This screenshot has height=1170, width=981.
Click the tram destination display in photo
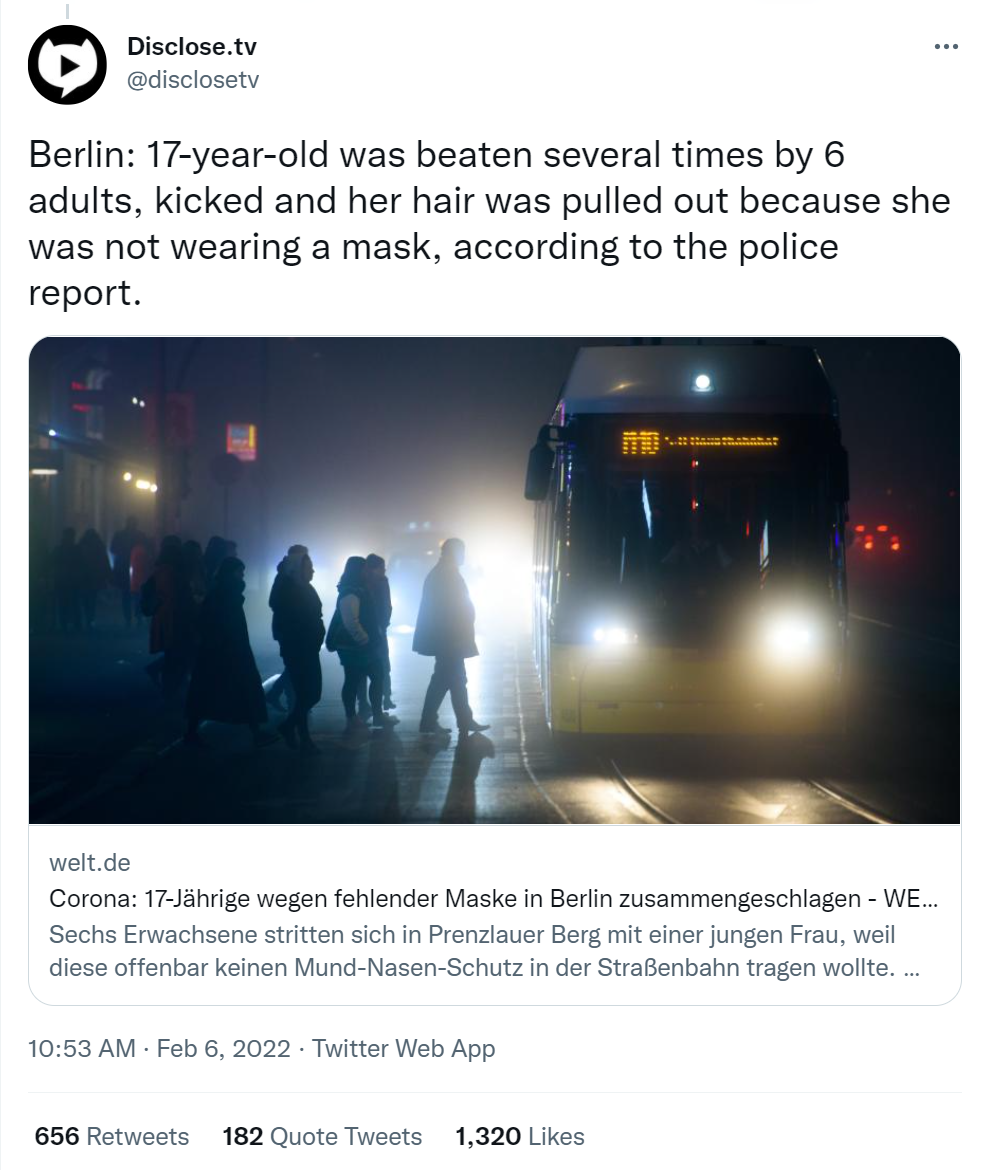click(700, 442)
